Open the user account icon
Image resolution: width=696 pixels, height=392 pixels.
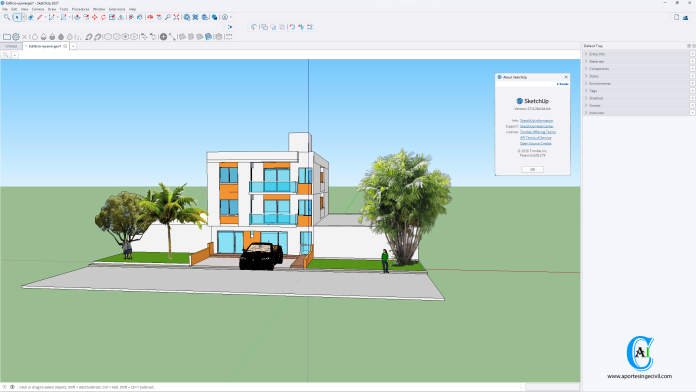[x=225, y=17]
